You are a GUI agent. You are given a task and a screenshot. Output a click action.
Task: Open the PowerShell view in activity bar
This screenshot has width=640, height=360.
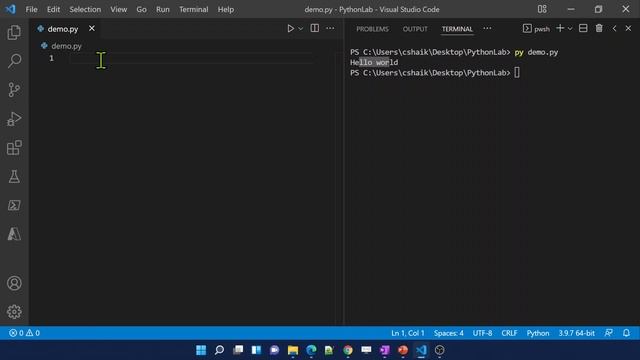coord(14,205)
